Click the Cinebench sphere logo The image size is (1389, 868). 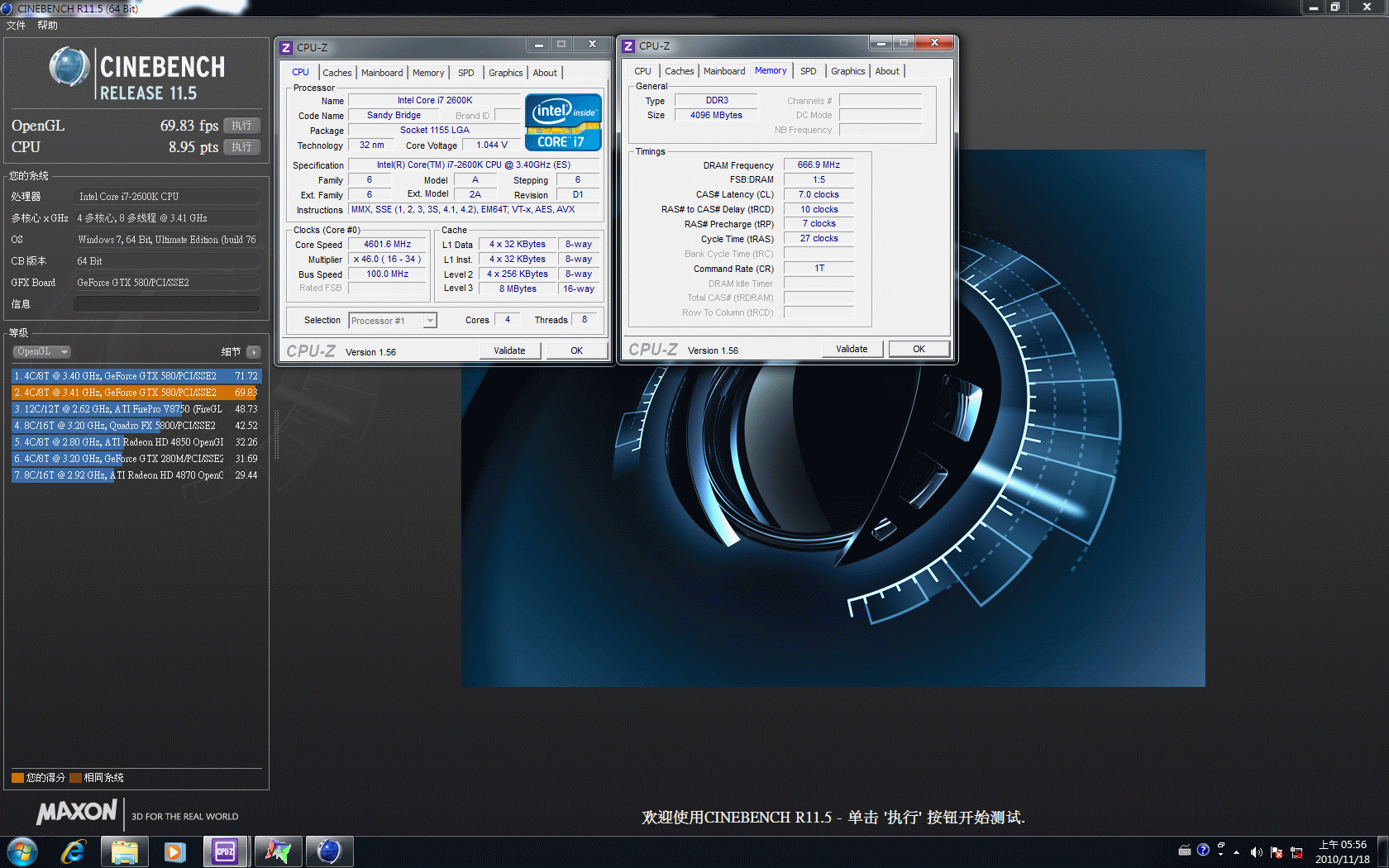click(x=69, y=67)
